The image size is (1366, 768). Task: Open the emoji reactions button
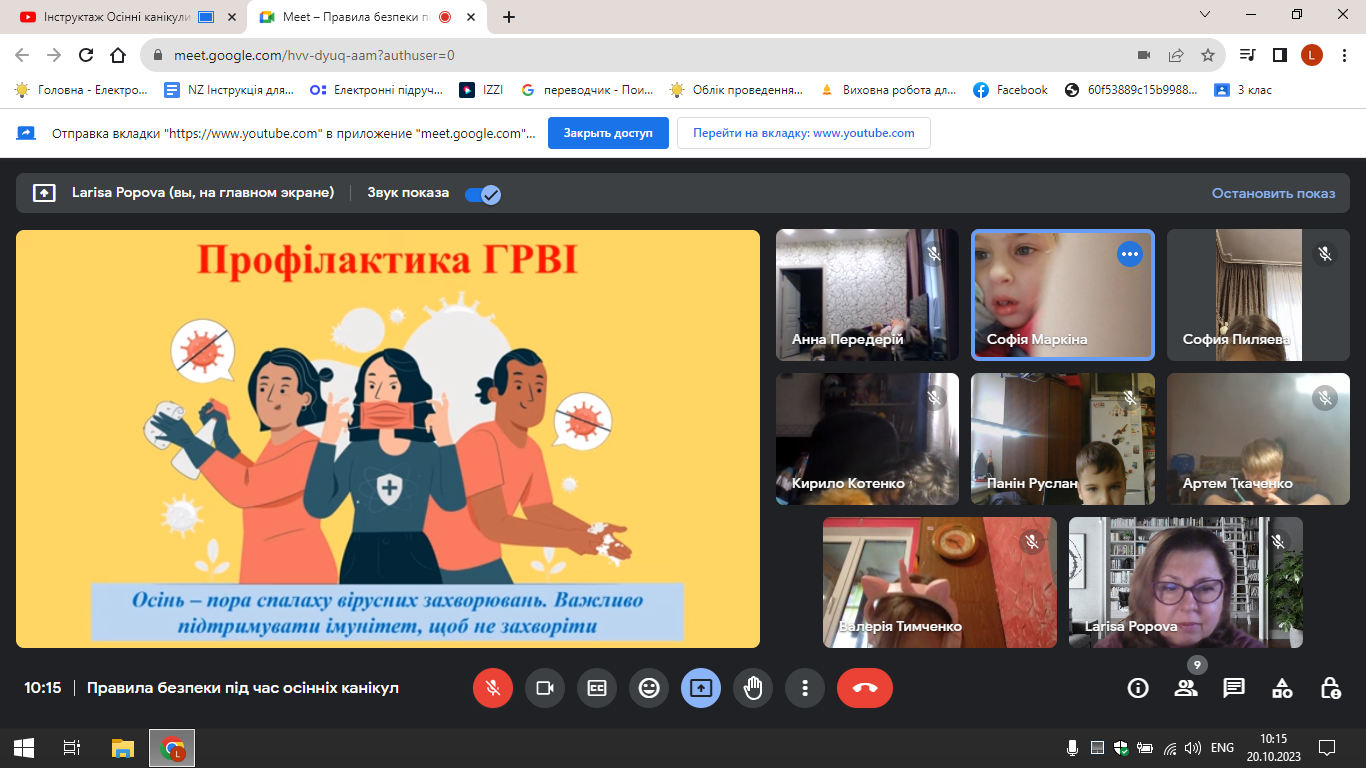[649, 688]
